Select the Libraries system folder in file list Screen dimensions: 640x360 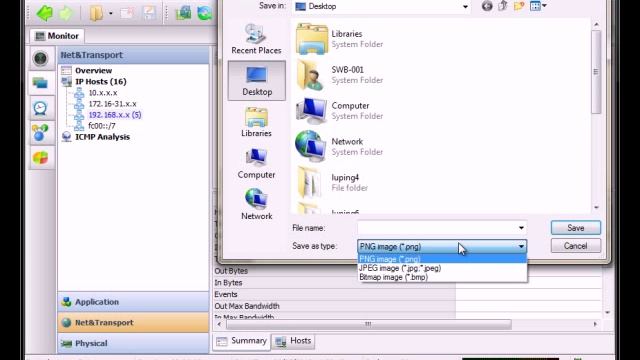pyautogui.click(x=340, y=39)
